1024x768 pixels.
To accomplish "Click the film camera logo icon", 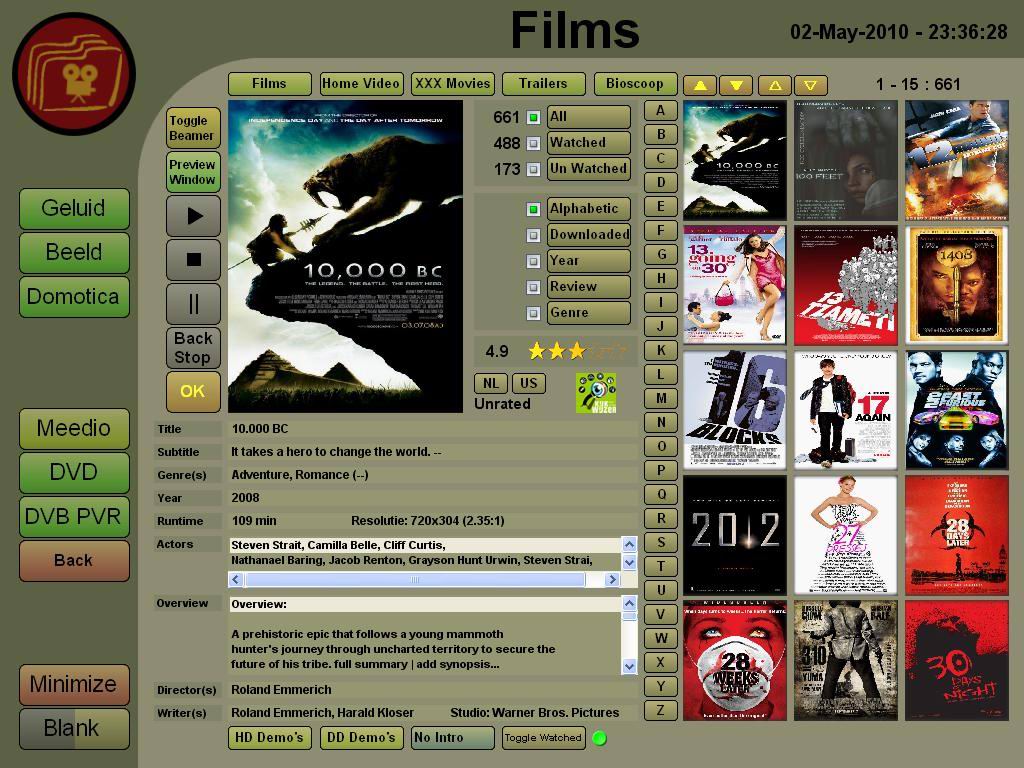I will 74,74.
